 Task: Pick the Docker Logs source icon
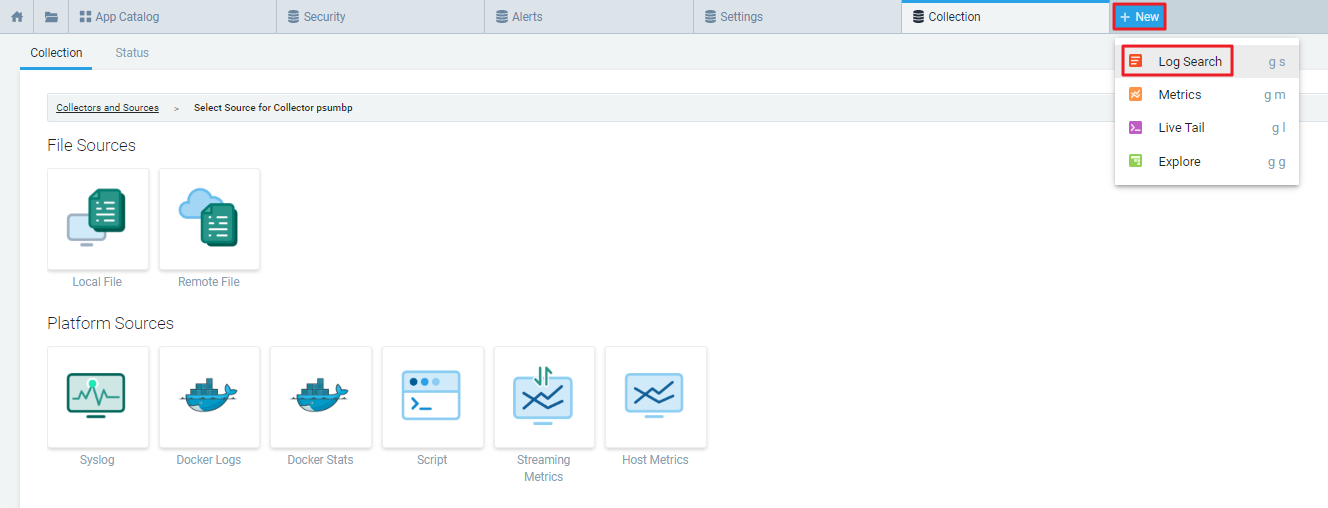tap(209, 397)
